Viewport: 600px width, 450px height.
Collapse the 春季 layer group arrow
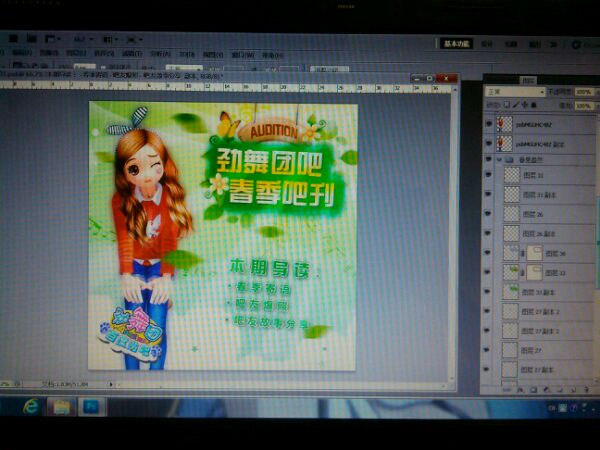499,160
